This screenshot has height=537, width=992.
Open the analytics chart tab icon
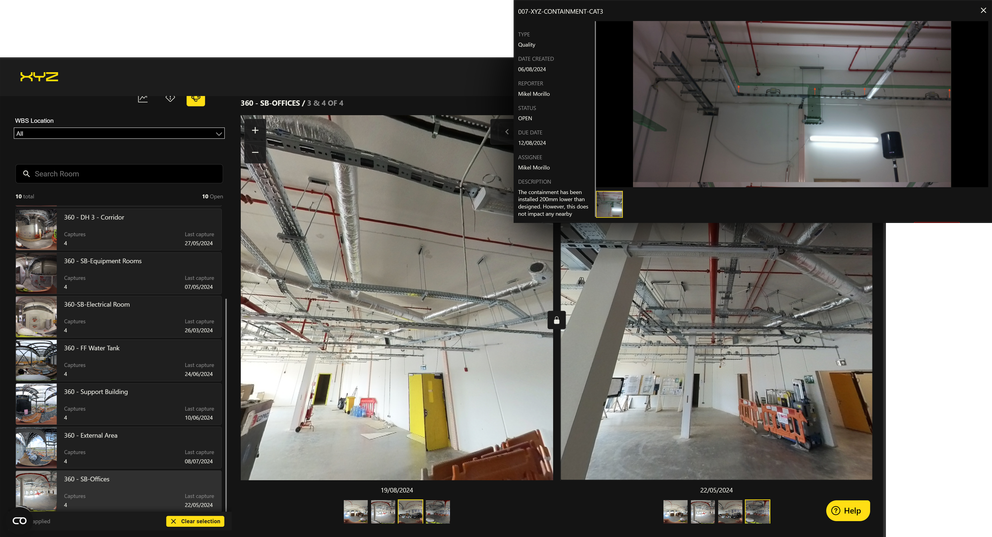[x=143, y=99]
